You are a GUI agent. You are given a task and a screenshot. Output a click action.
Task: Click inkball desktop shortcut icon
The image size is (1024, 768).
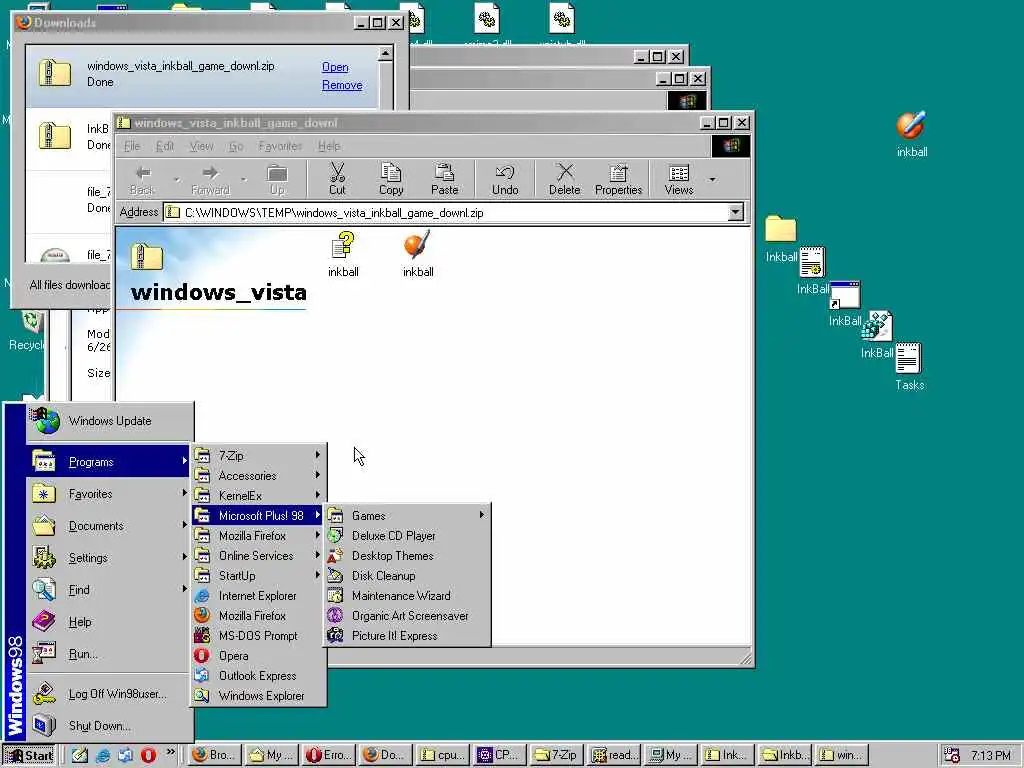(x=911, y=134)
